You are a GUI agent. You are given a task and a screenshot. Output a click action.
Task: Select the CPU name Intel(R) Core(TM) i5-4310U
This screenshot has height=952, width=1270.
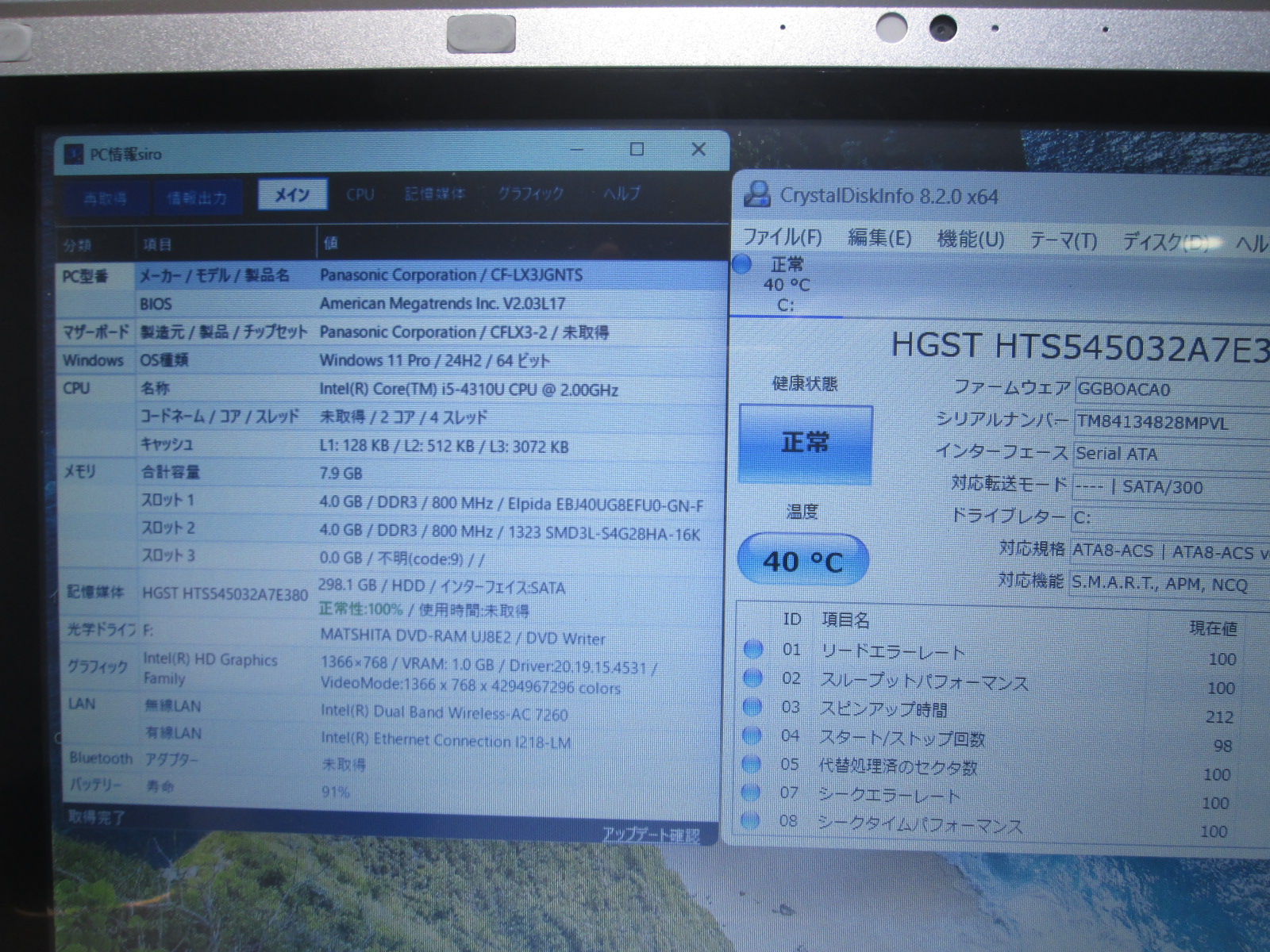(x=468, y=390)
